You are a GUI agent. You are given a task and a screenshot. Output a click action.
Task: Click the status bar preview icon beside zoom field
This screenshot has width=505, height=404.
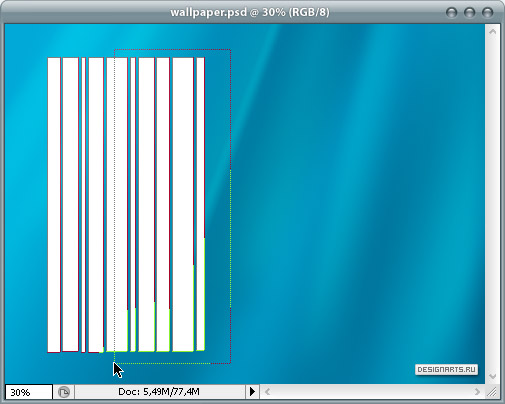click(64, 392)
